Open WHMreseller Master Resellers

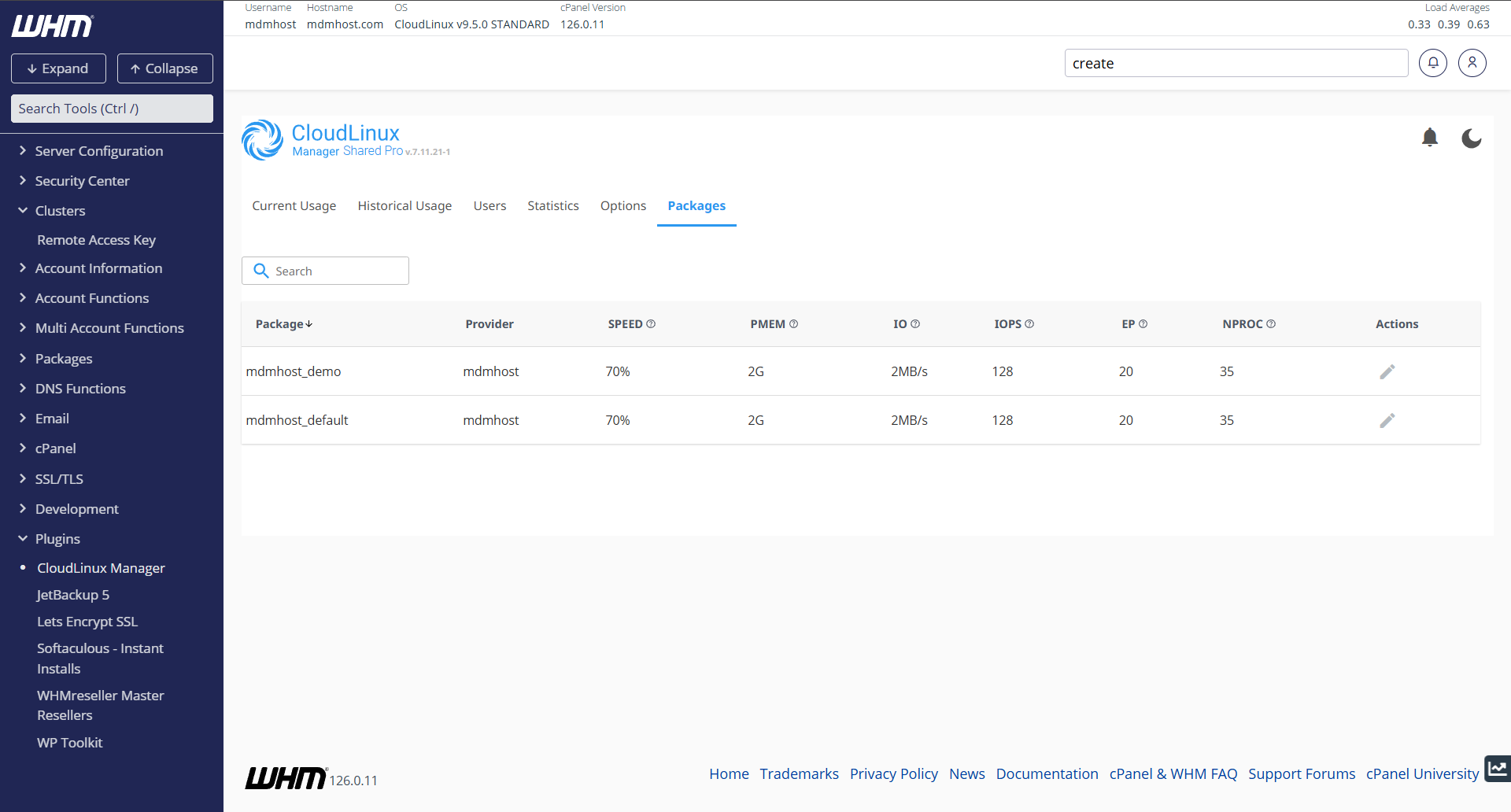click(x=100, y=705)
